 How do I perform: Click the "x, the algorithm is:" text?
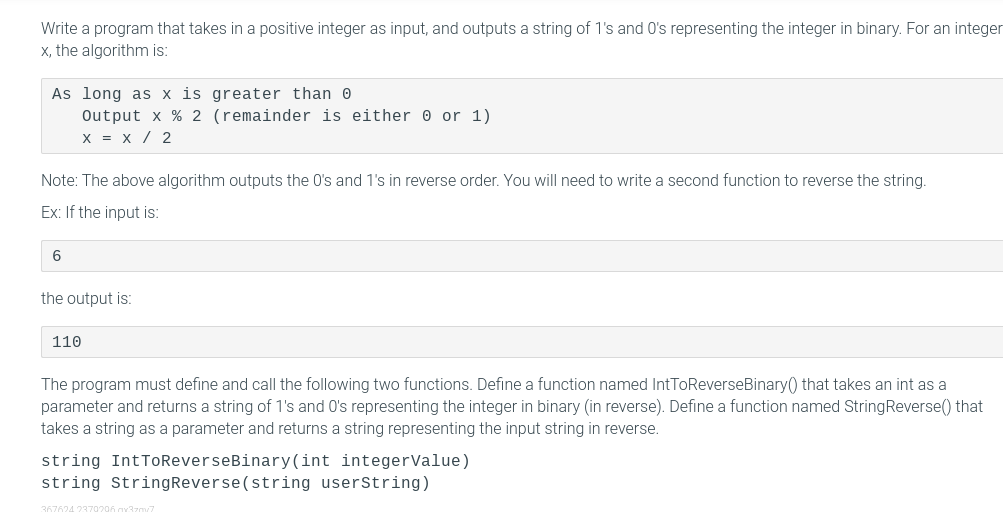104,51
